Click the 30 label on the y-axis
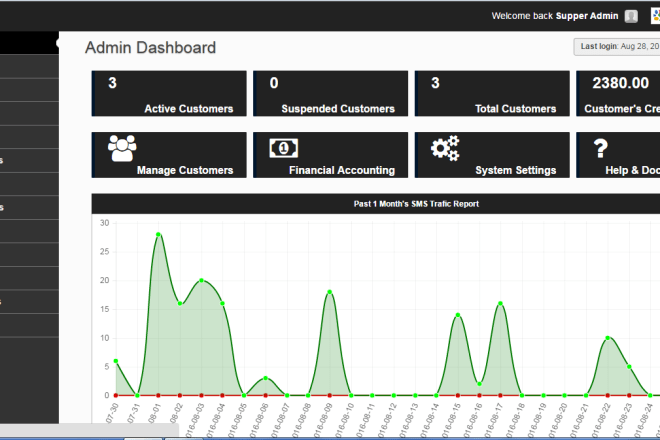This screenshot has width=660, height=440. [x=104, y=223]
